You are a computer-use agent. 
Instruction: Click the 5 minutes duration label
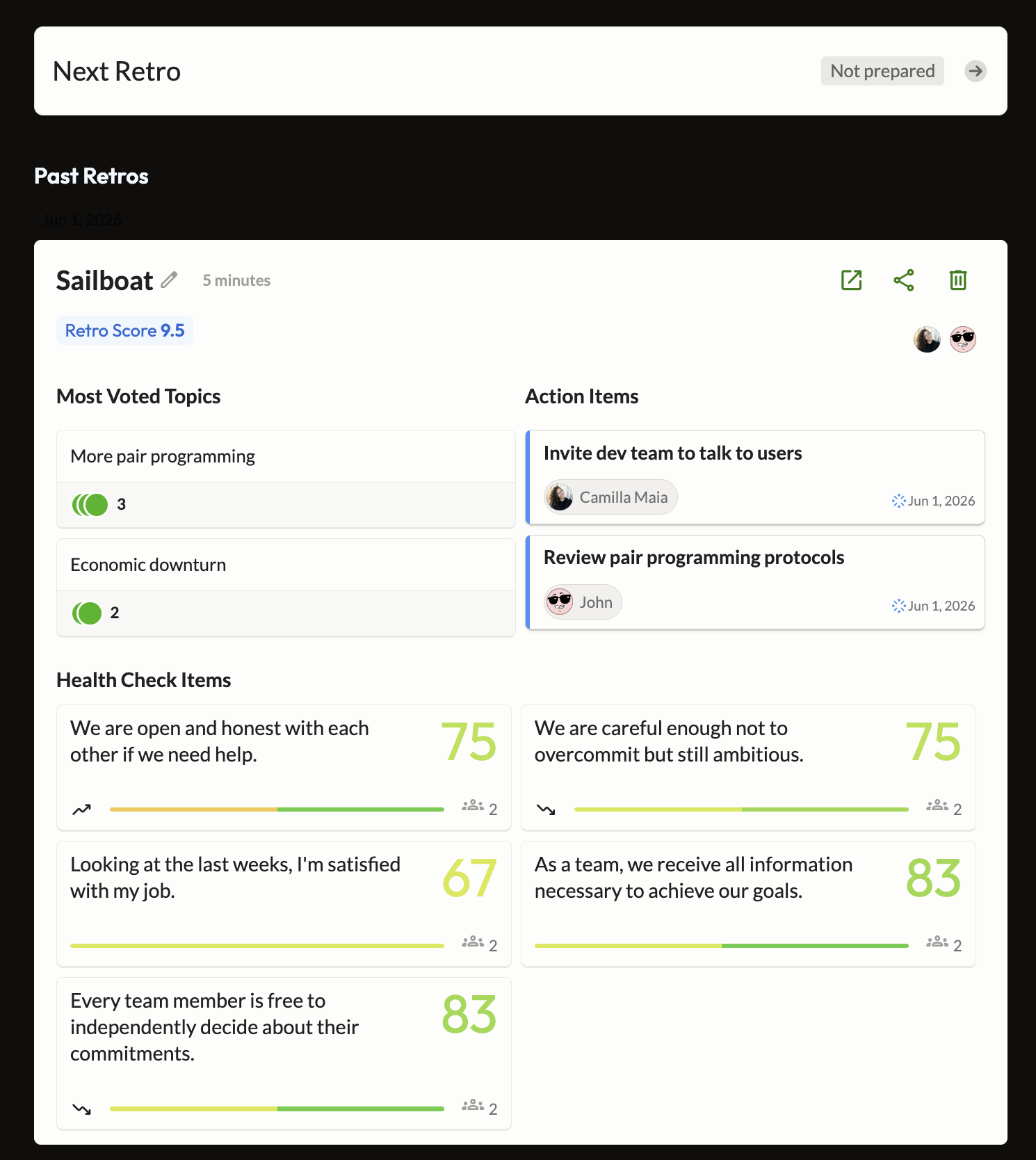[x=236, y=280]
